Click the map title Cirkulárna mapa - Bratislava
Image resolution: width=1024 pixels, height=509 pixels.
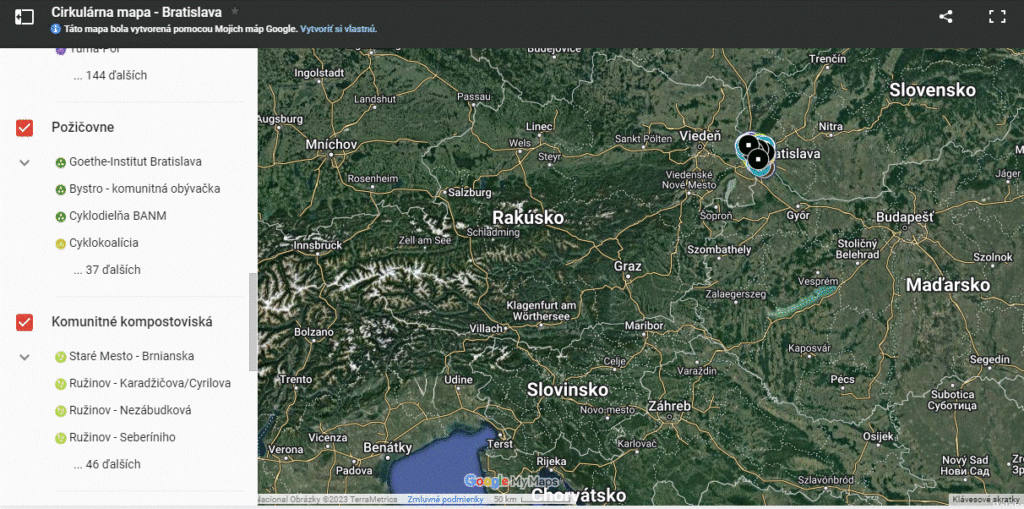(136, 12)
